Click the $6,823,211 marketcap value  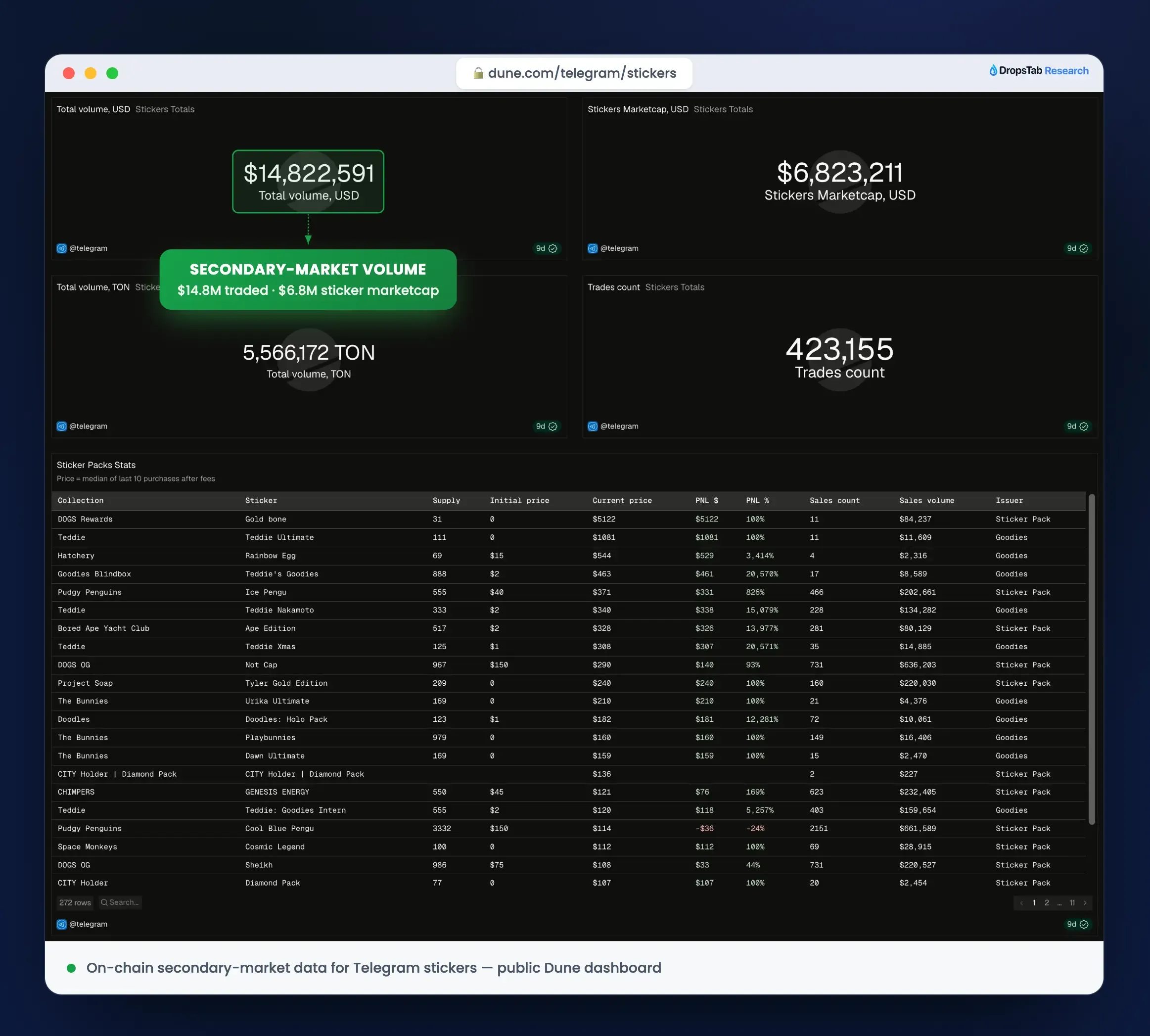840,173
